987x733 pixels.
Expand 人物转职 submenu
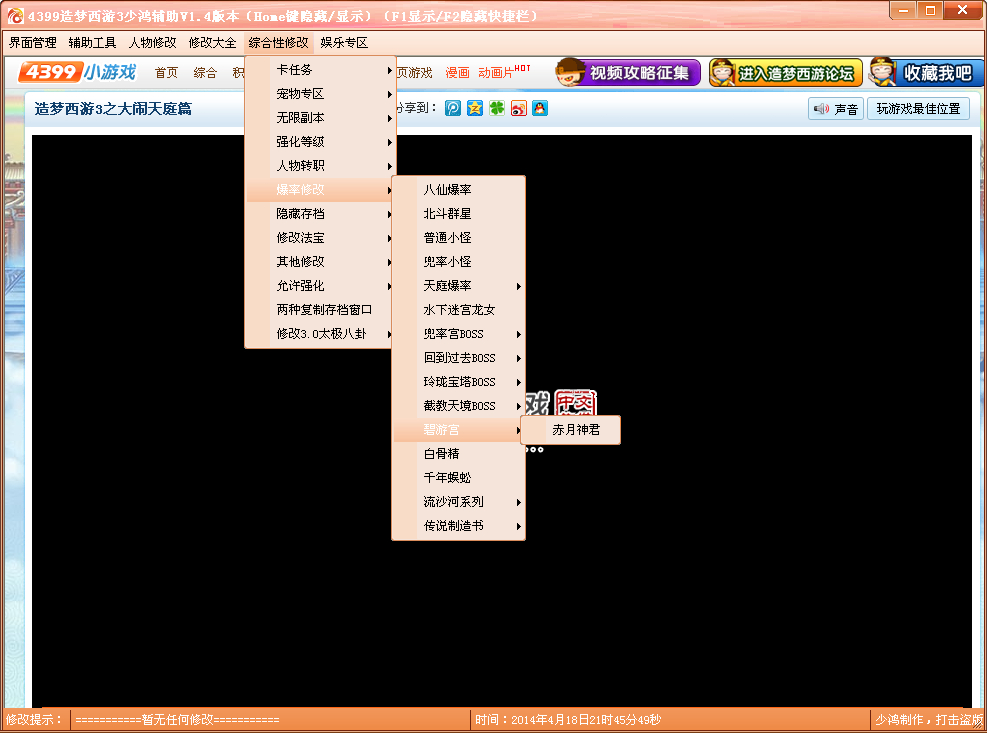coord(320,166)
